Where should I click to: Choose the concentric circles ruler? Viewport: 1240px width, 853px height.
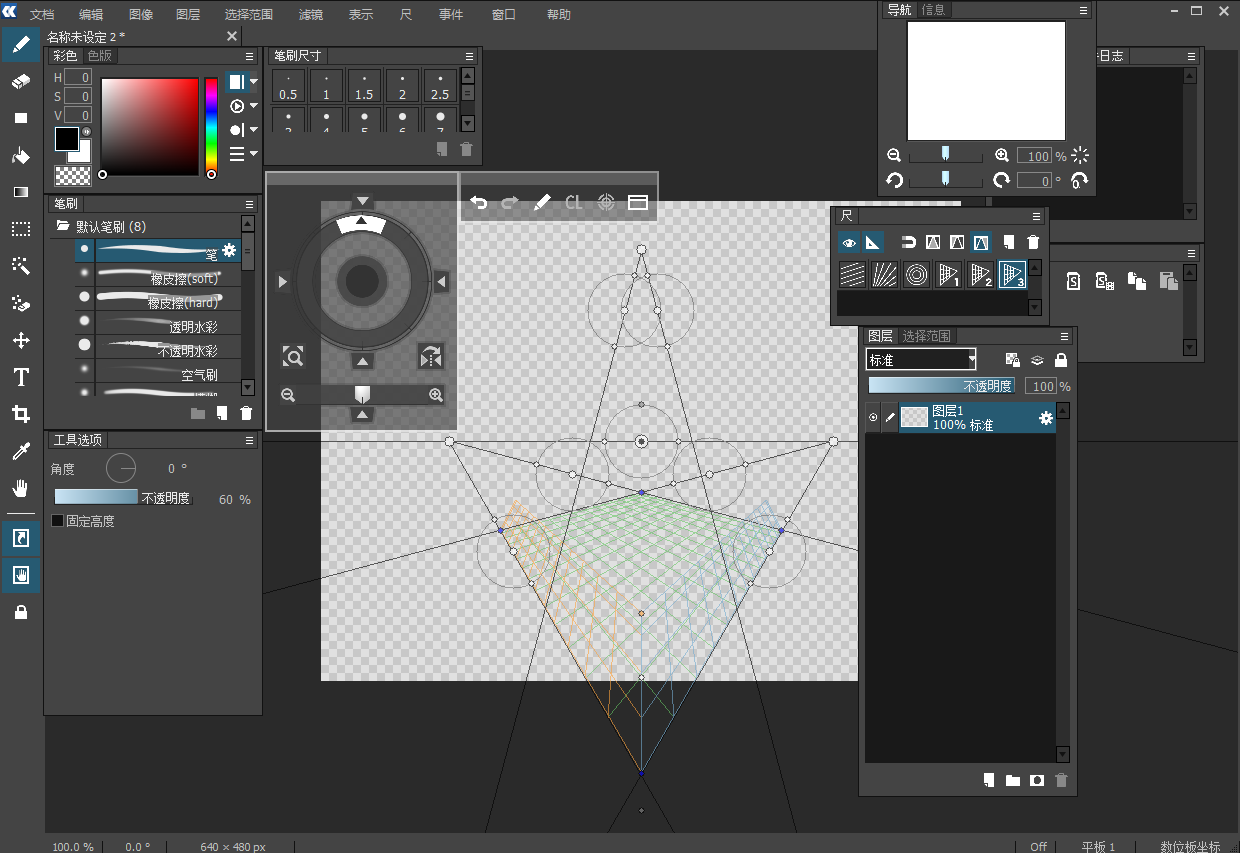[x=916, y=274]
